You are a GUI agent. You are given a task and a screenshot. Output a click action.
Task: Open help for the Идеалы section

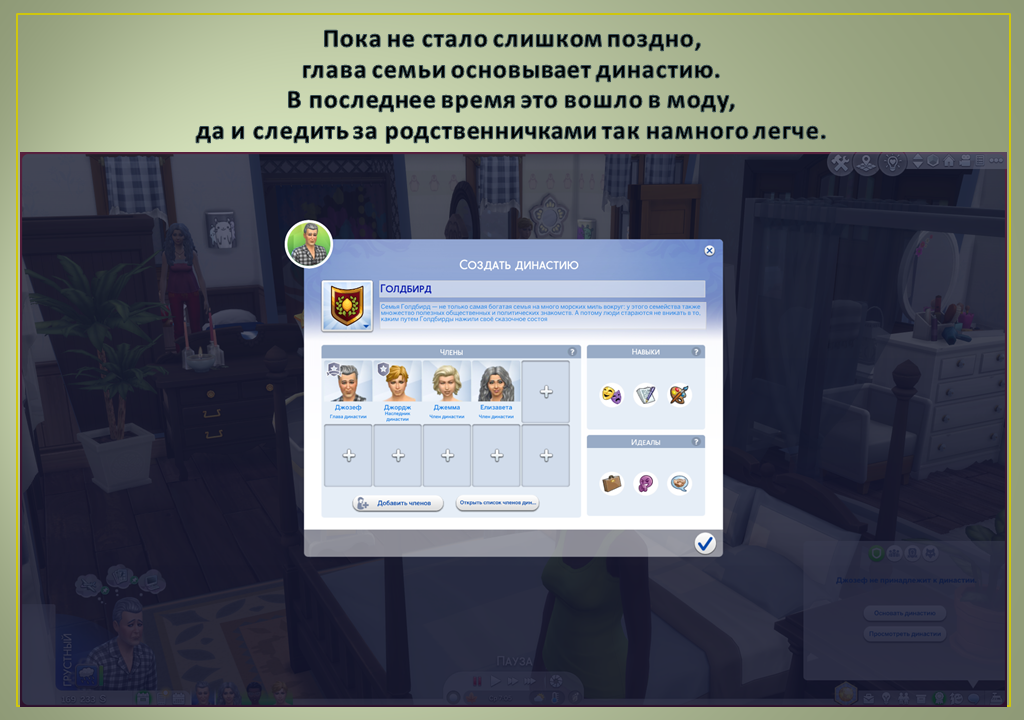[696, 442]
